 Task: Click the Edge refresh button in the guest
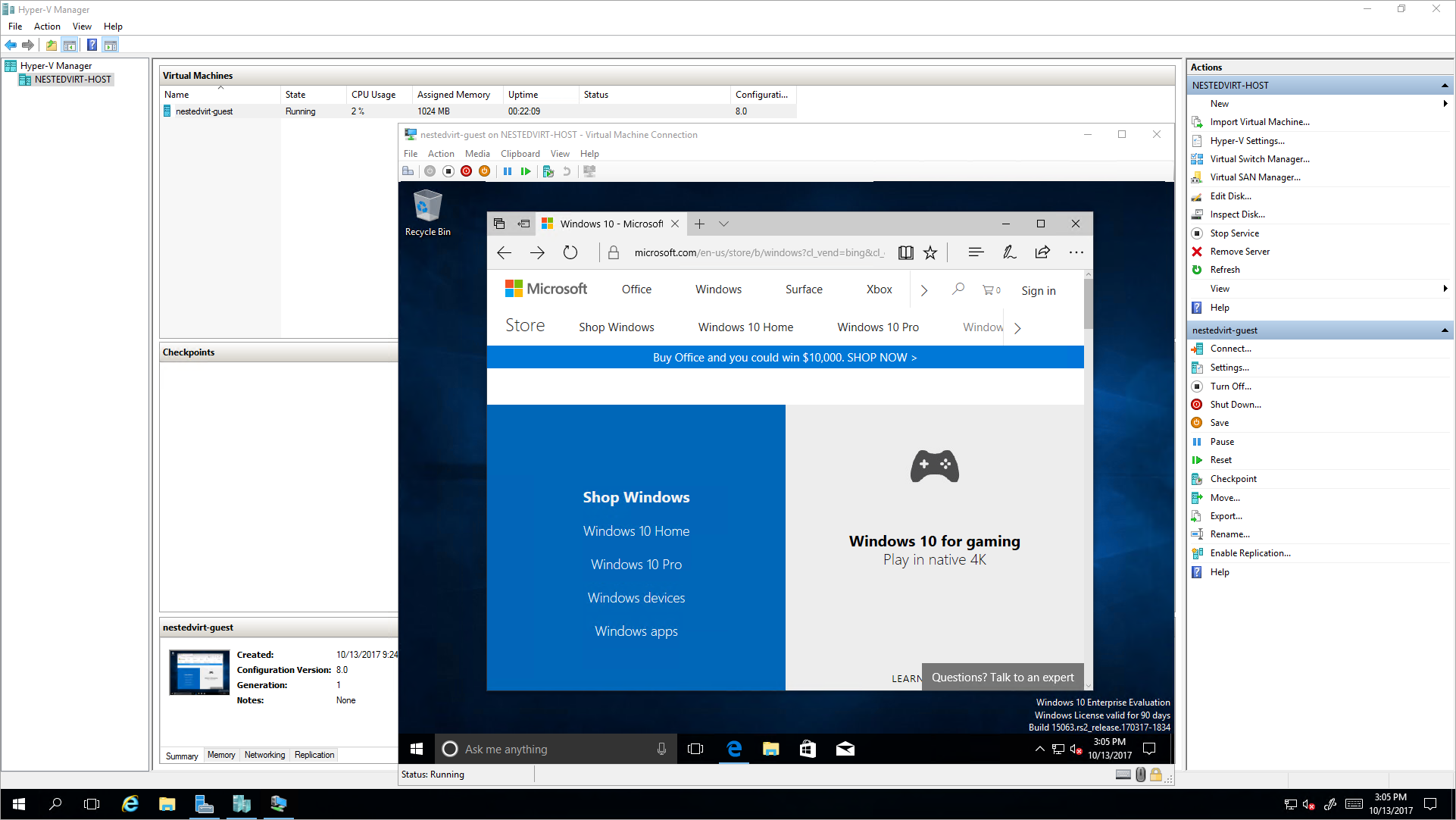(x=570, y=252)
